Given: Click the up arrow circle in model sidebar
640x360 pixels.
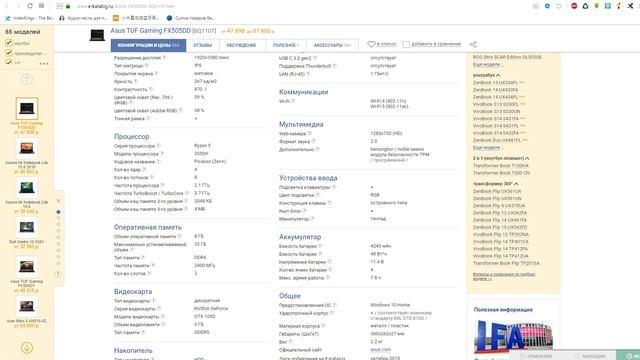Looking at the screenshot, I should coord(27,79).
